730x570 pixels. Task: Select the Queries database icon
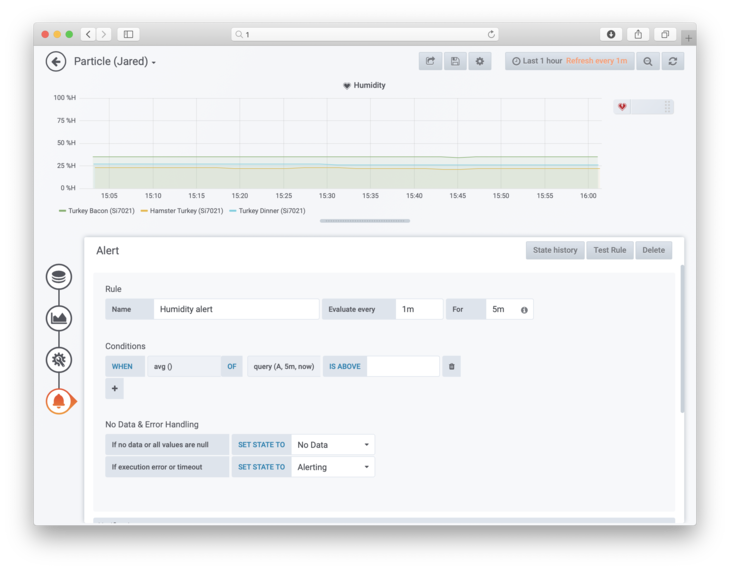coord(59,276)
